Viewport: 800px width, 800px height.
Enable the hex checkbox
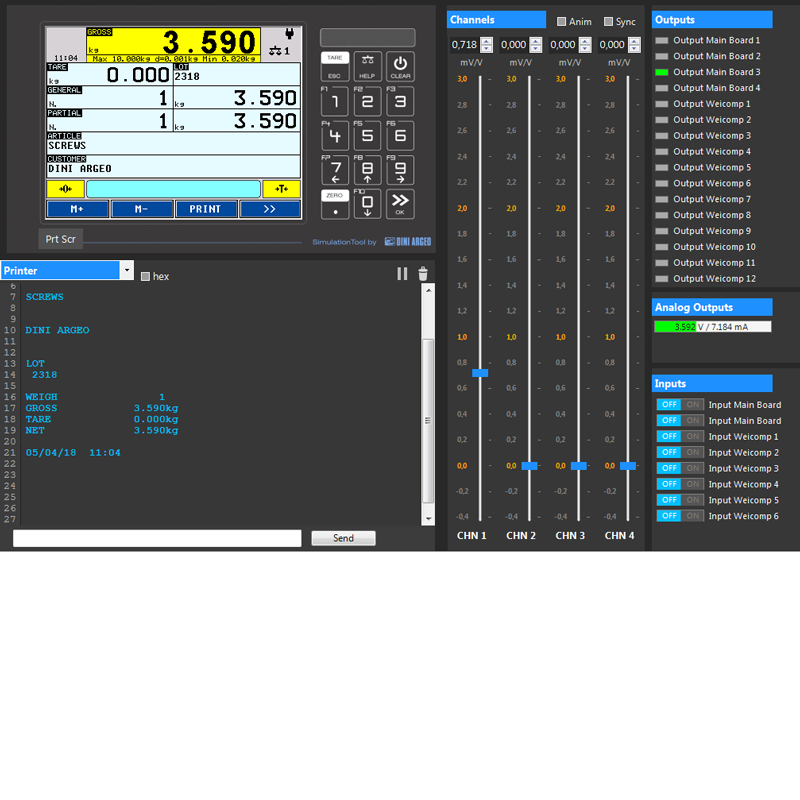146,276
